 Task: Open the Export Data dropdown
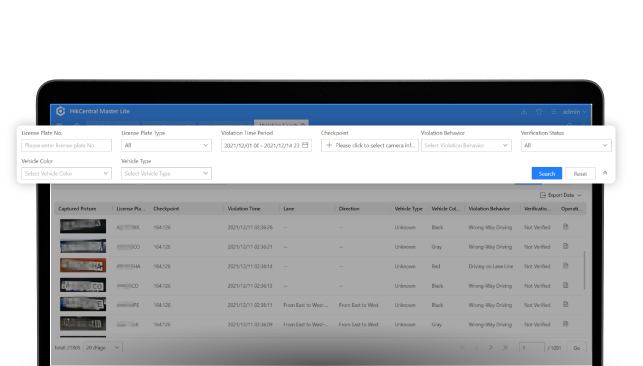pos(561,195)
